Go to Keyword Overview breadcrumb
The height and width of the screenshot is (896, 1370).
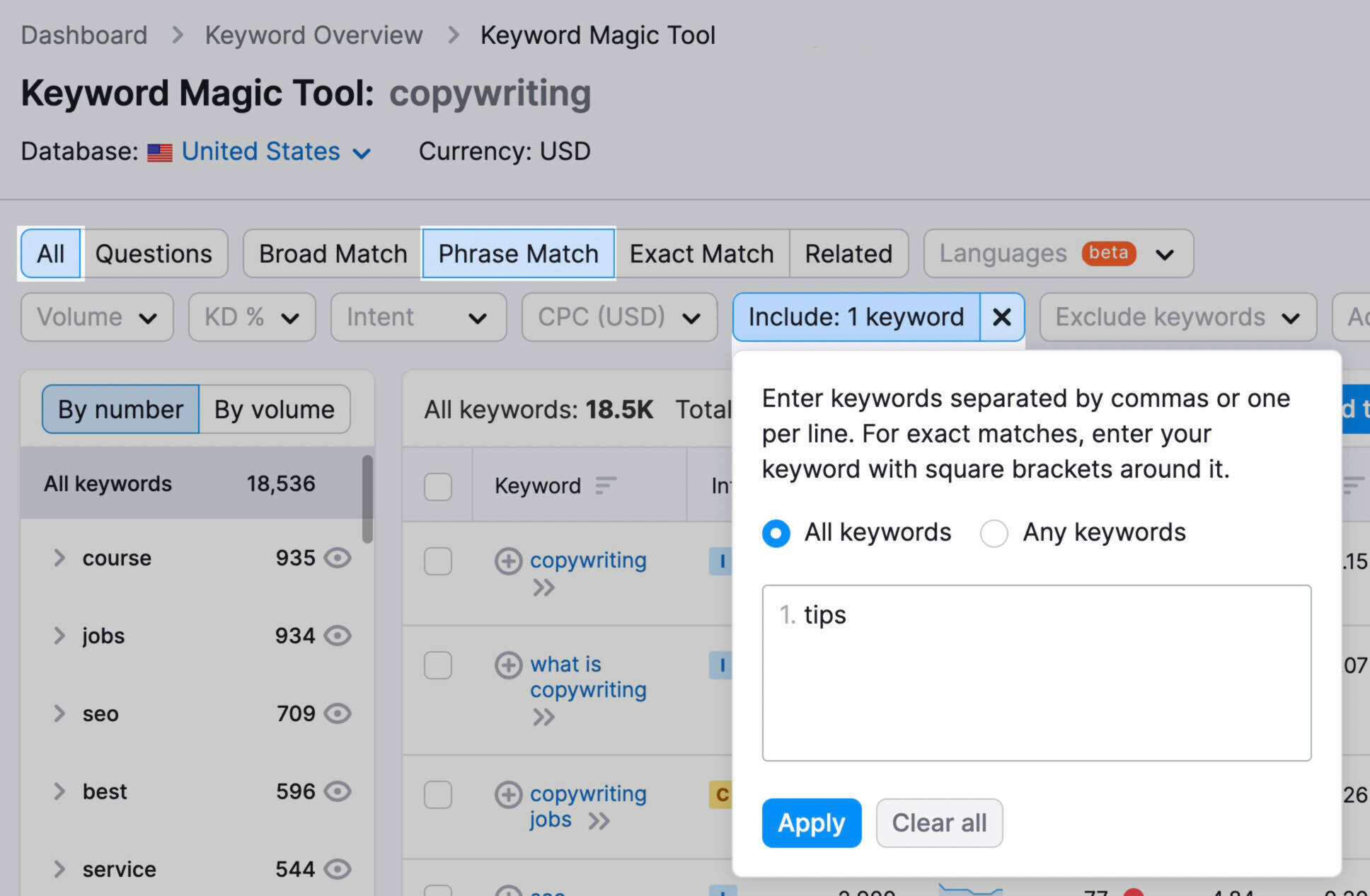click(x=313, y=35)
